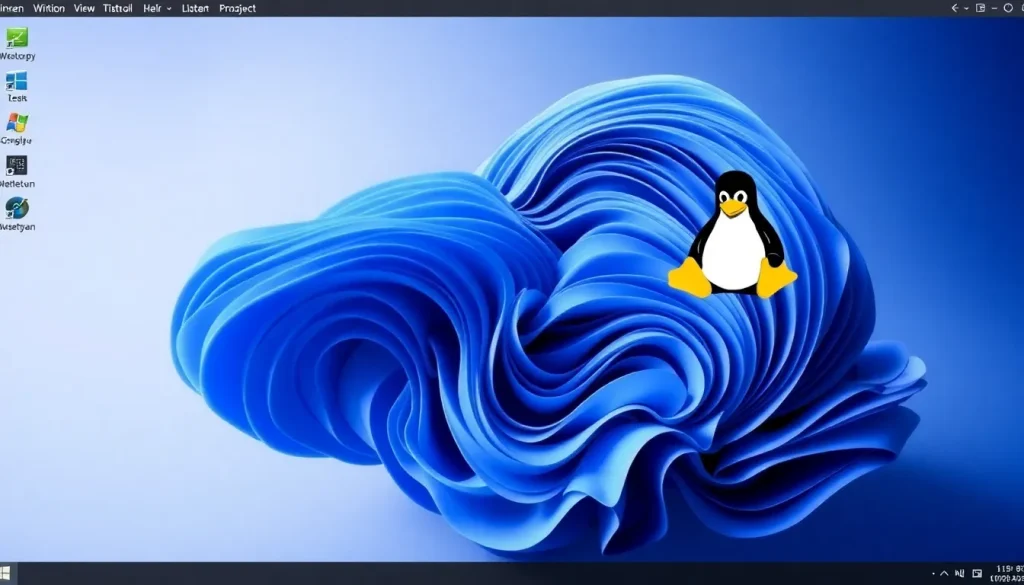
Task: Open the "Wirtion" menu
Action: pyautogui.click(x=48, y=8)
